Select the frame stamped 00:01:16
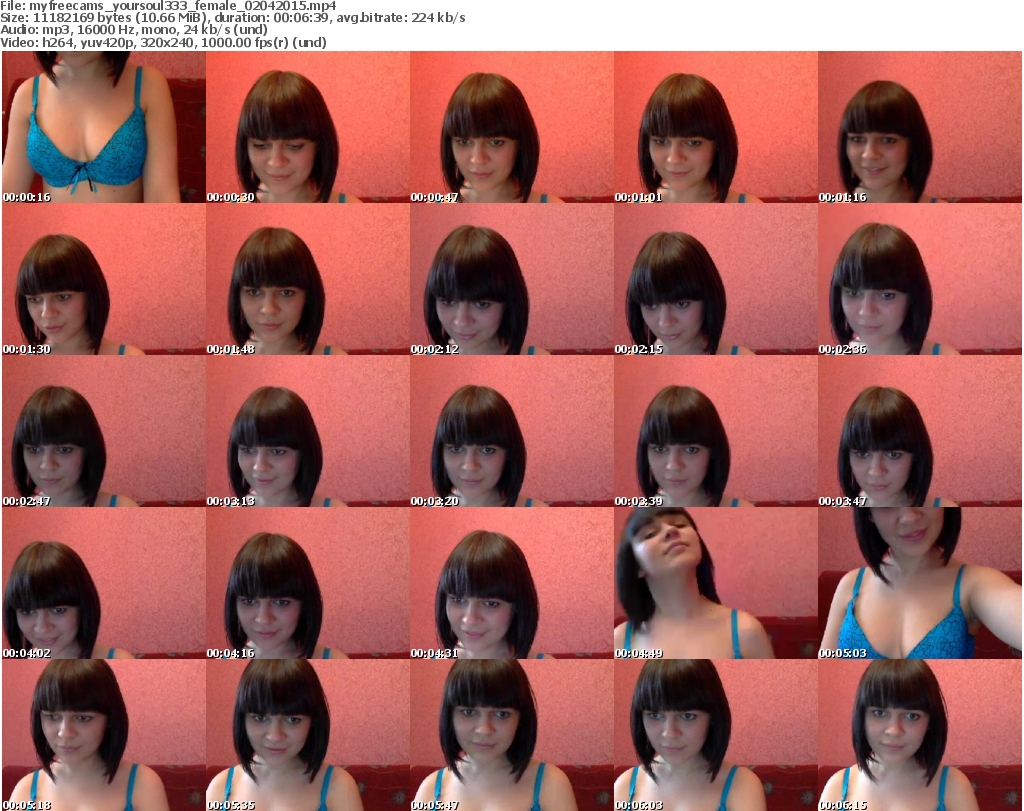Image resolution: width=1024 pixels, height=811 pixels. click(920, 127)
